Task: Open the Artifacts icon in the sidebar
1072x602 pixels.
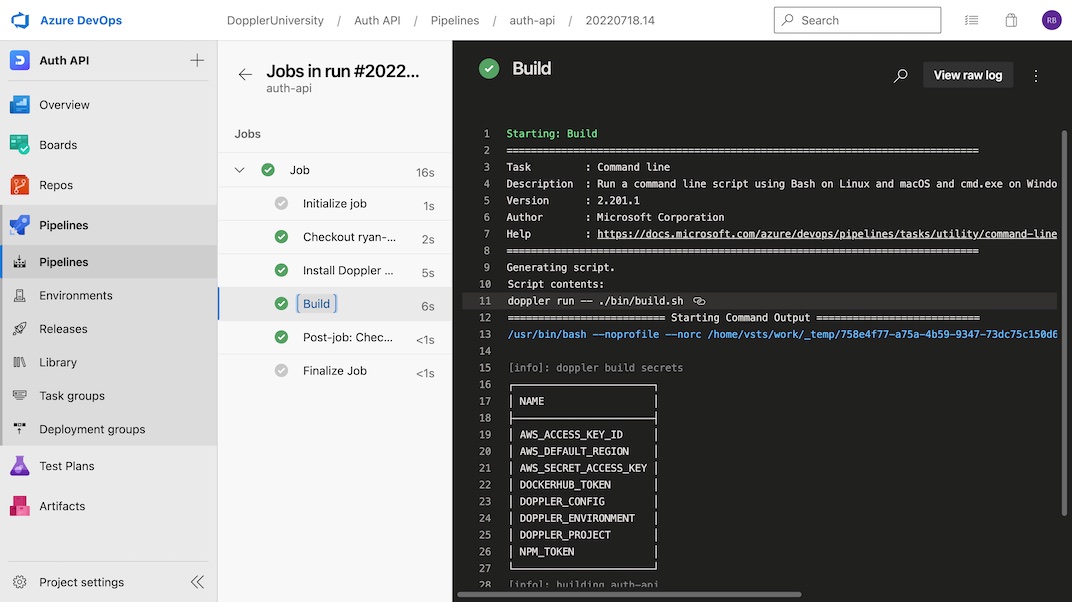Action: (x=20, y=506)
